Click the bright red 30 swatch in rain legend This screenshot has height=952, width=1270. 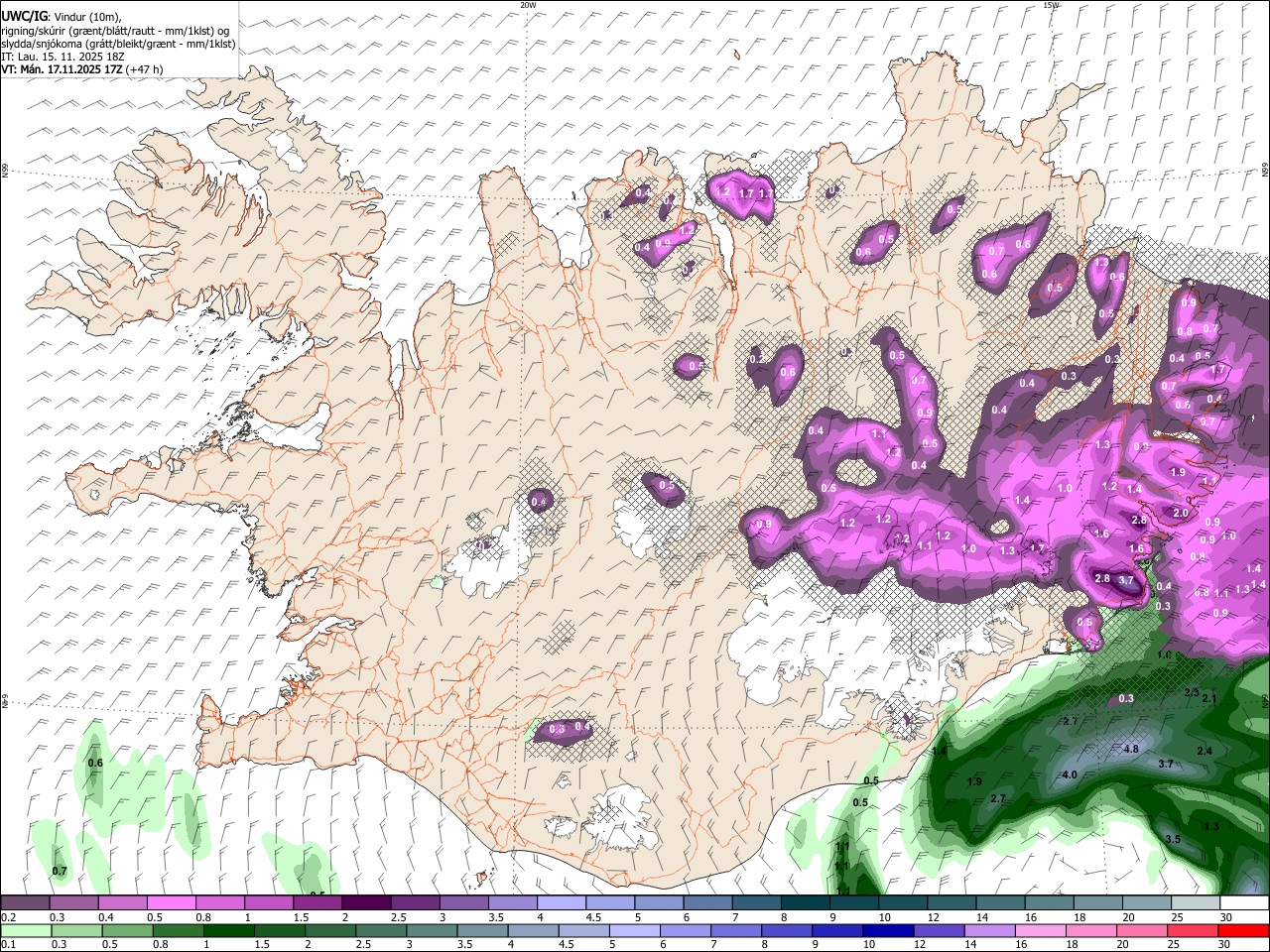(x=1243, y=930)
